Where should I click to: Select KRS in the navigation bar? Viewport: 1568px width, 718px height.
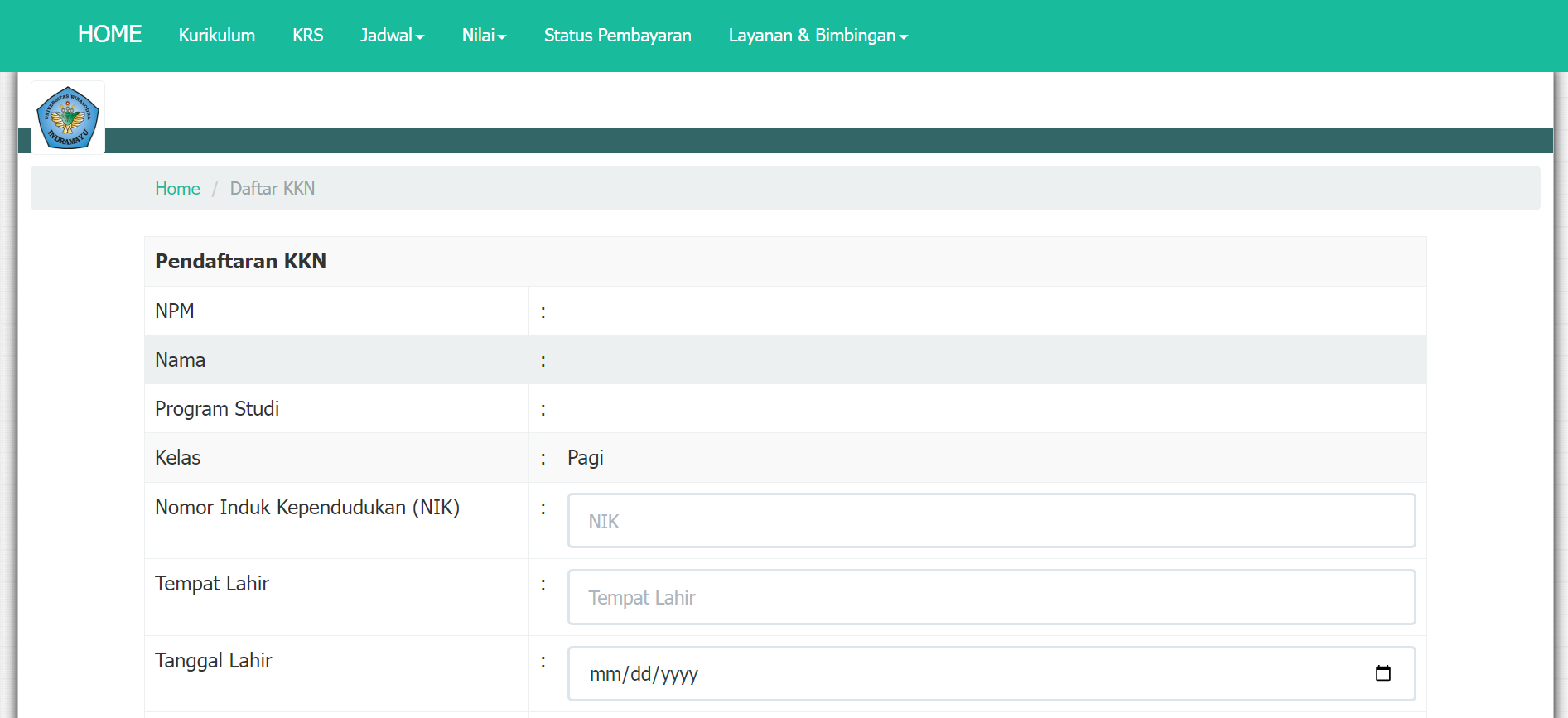[307, 36]
